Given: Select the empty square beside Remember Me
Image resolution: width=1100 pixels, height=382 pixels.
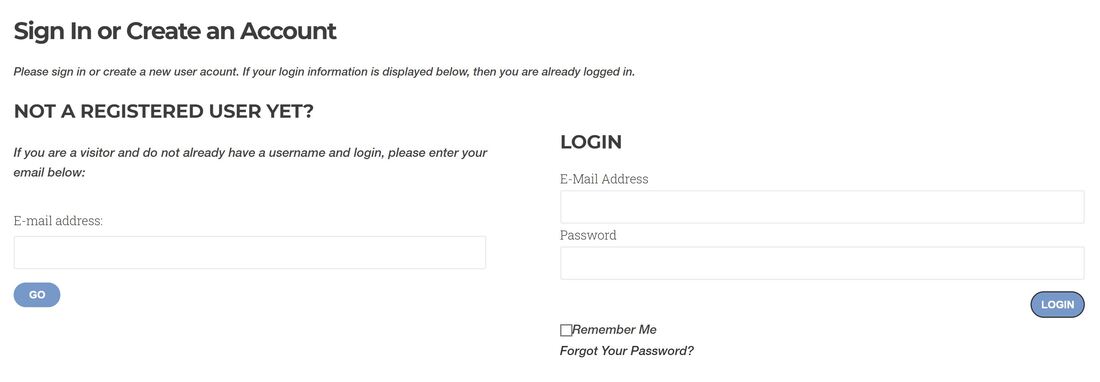Looking at the screenshot, I should click(566, 330).
